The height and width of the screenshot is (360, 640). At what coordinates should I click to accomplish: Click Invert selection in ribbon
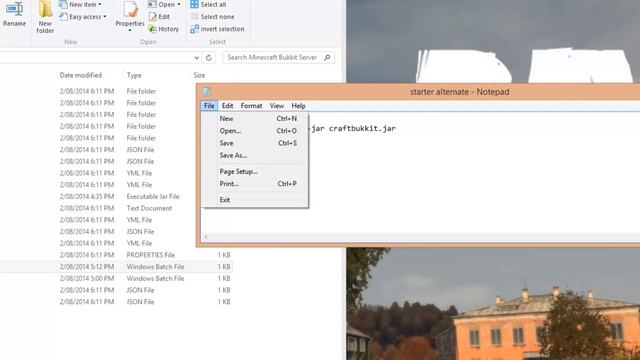click(x=218, y=29)
